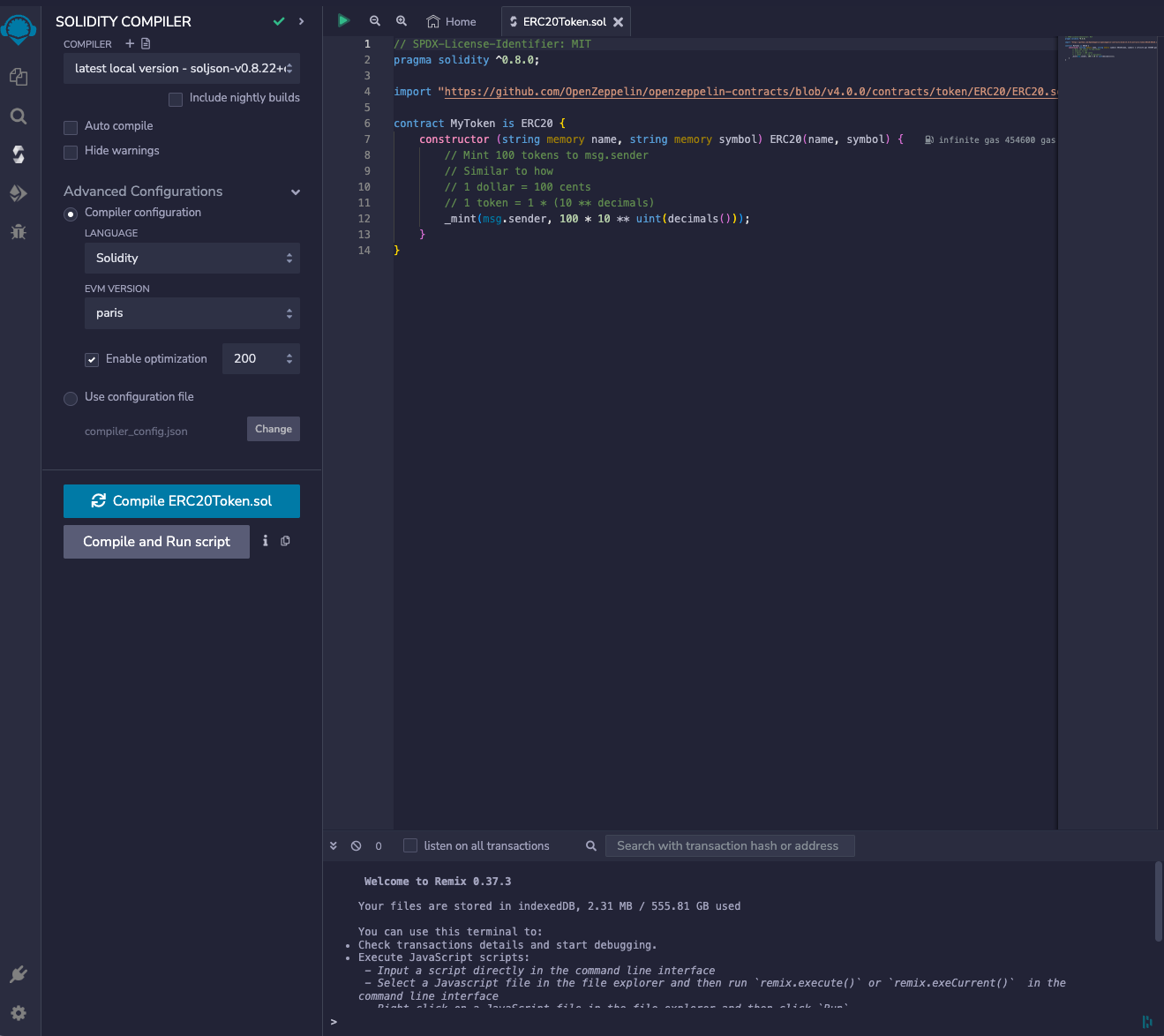
Task: Click the 'infinite gas 454600 gas' annotation
Action: pos(996,140)
